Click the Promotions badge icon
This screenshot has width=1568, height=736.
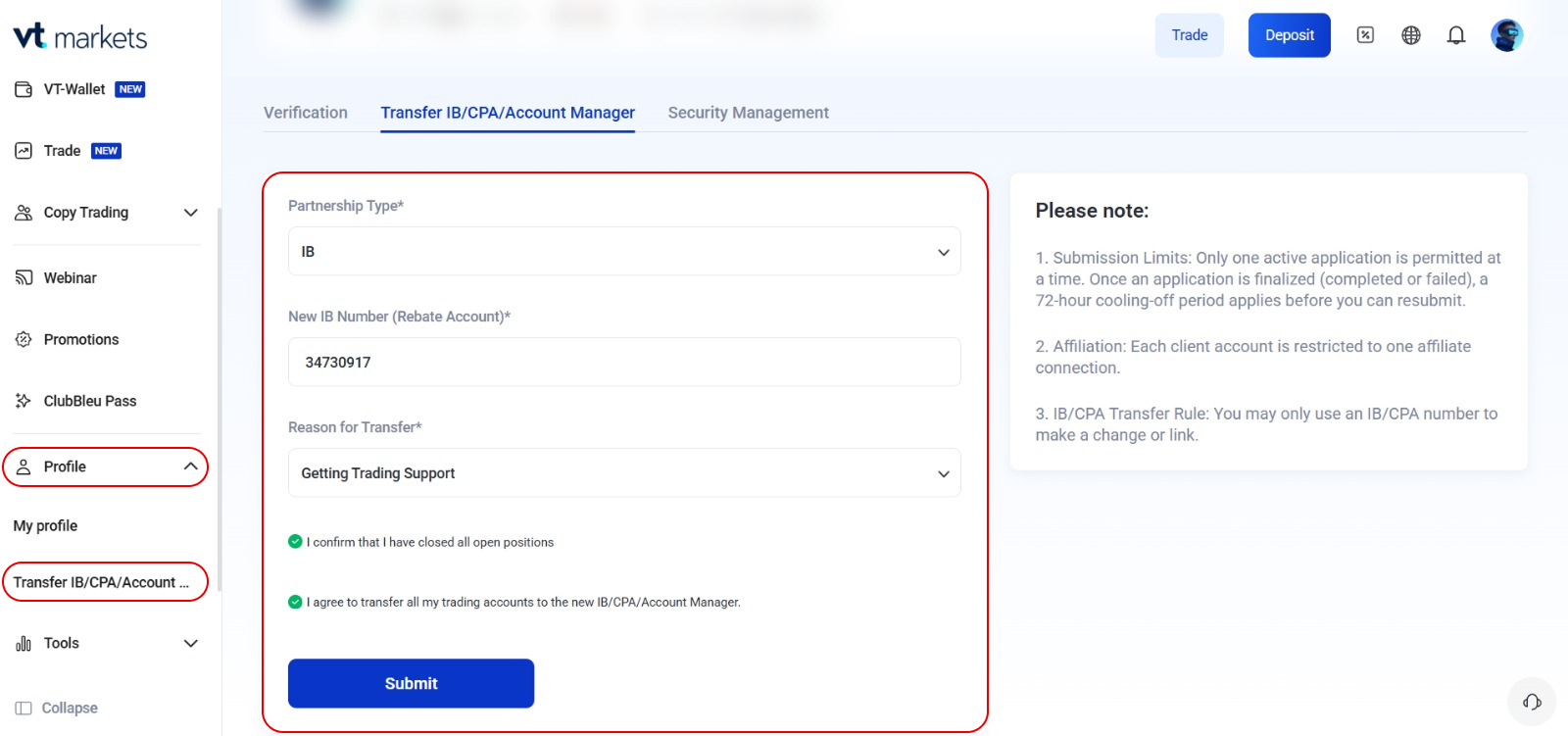pos(24,339)
